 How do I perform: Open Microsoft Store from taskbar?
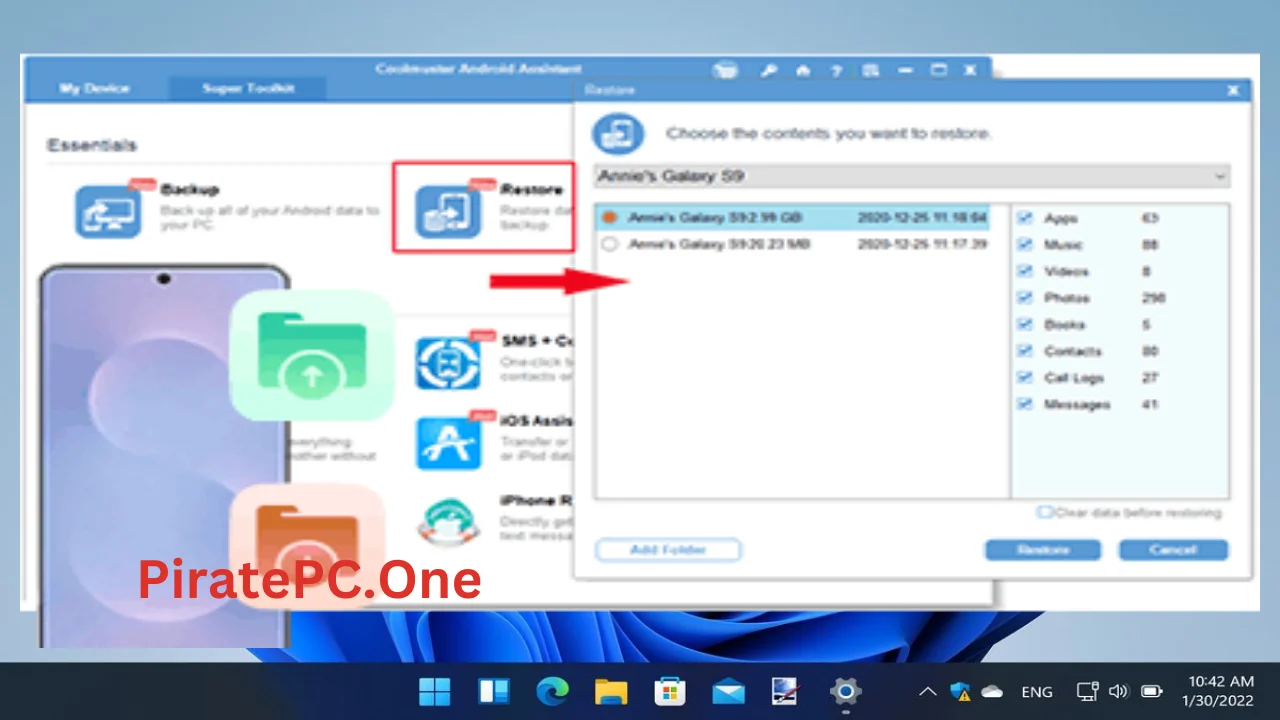point(670,691)
